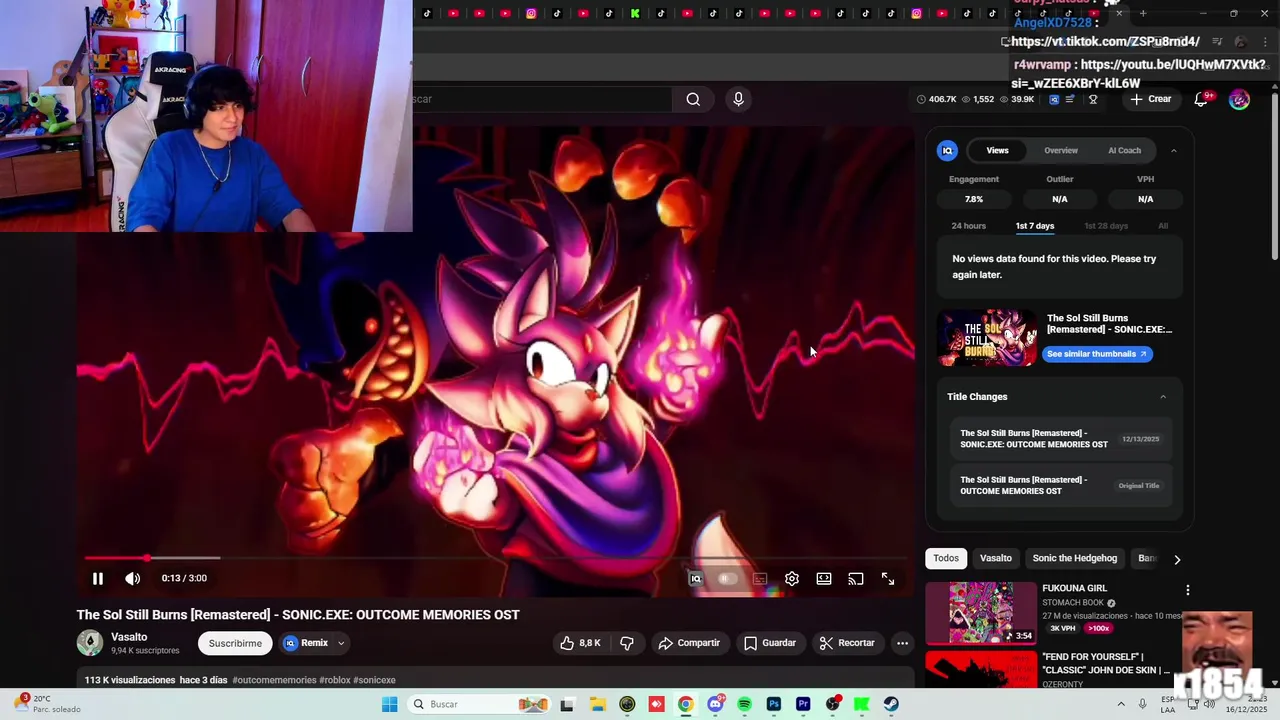Open FUKOUNA GIRL video thumbnail
Screen dimensions: 1280x720
(x=981, y=613)
